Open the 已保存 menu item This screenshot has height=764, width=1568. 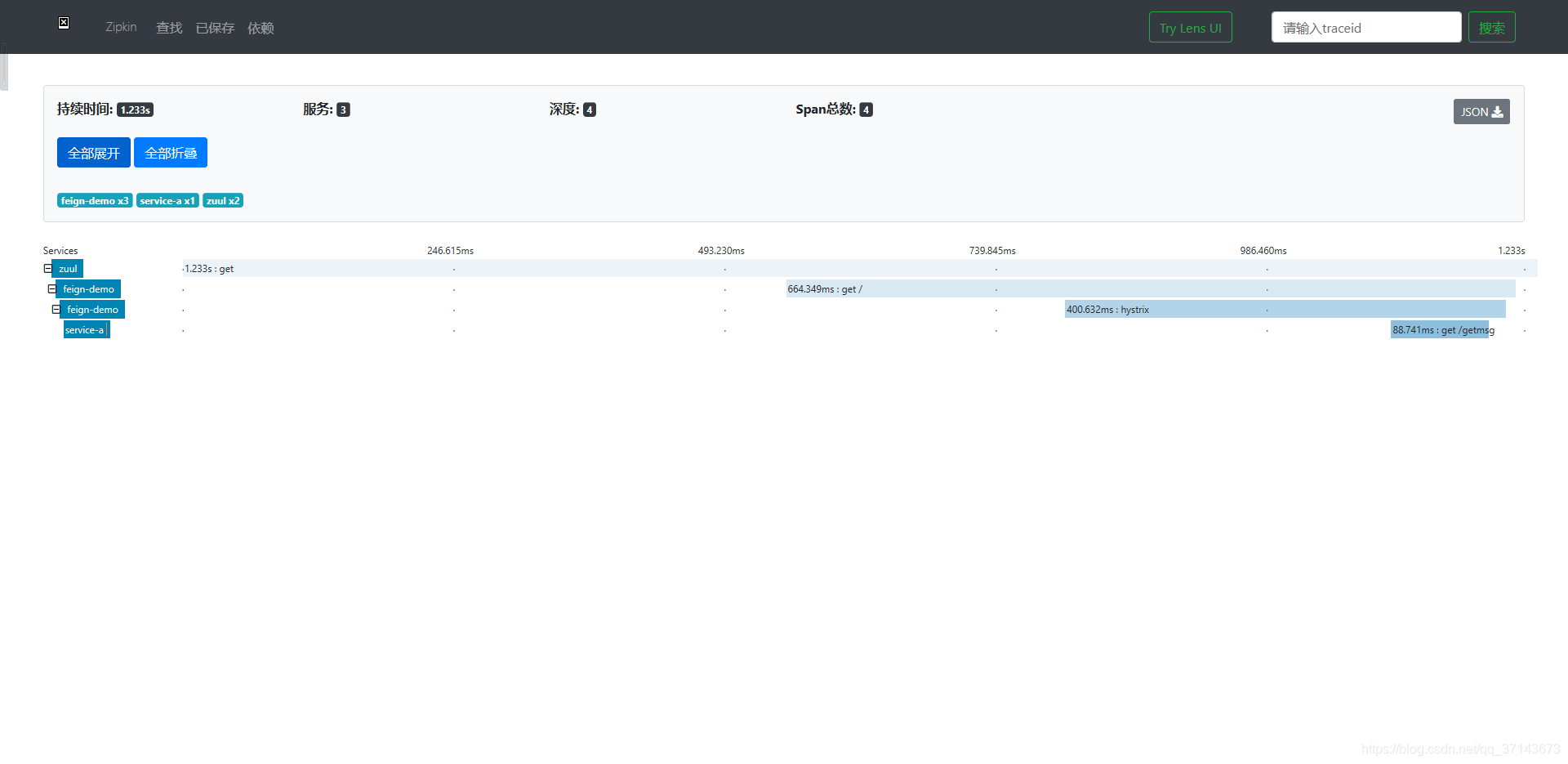click(215, 28)
